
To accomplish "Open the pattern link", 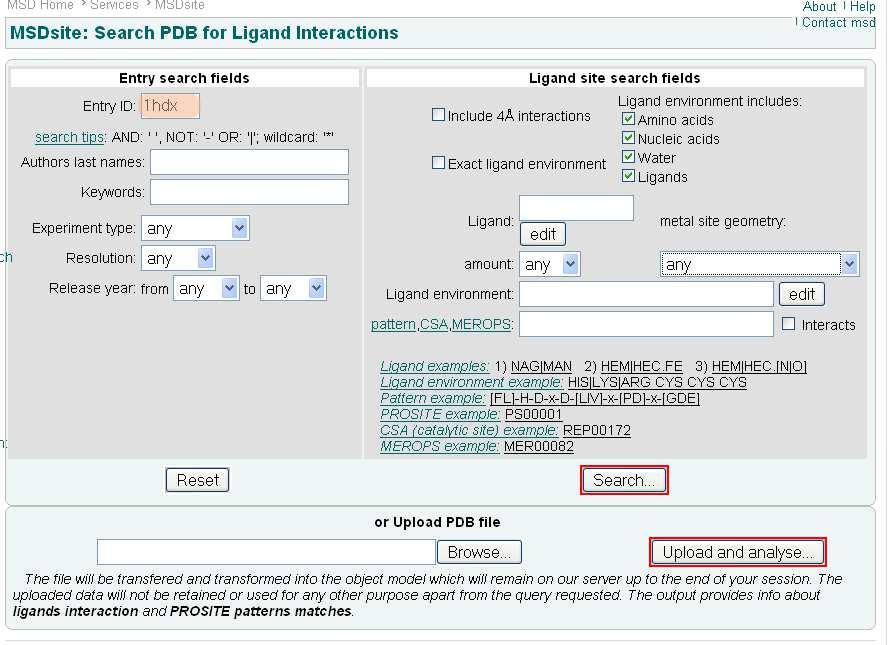I will 394,324.
